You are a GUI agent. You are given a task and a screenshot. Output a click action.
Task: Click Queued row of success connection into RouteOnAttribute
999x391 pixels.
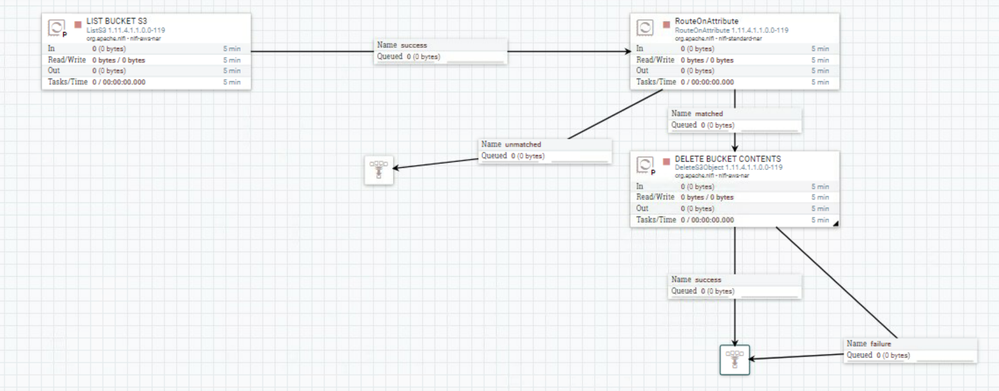click(441, 57)
